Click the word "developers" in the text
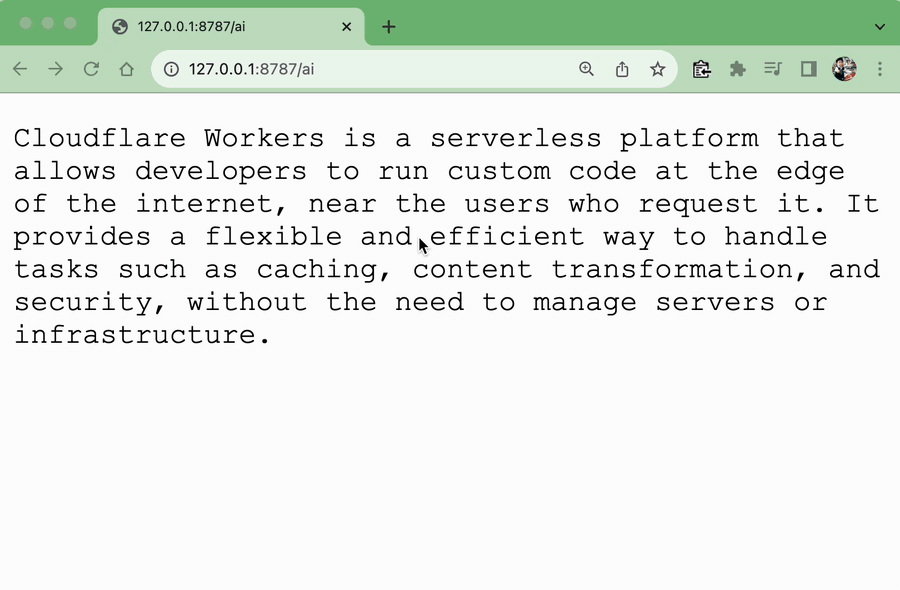 click(221, 172)
